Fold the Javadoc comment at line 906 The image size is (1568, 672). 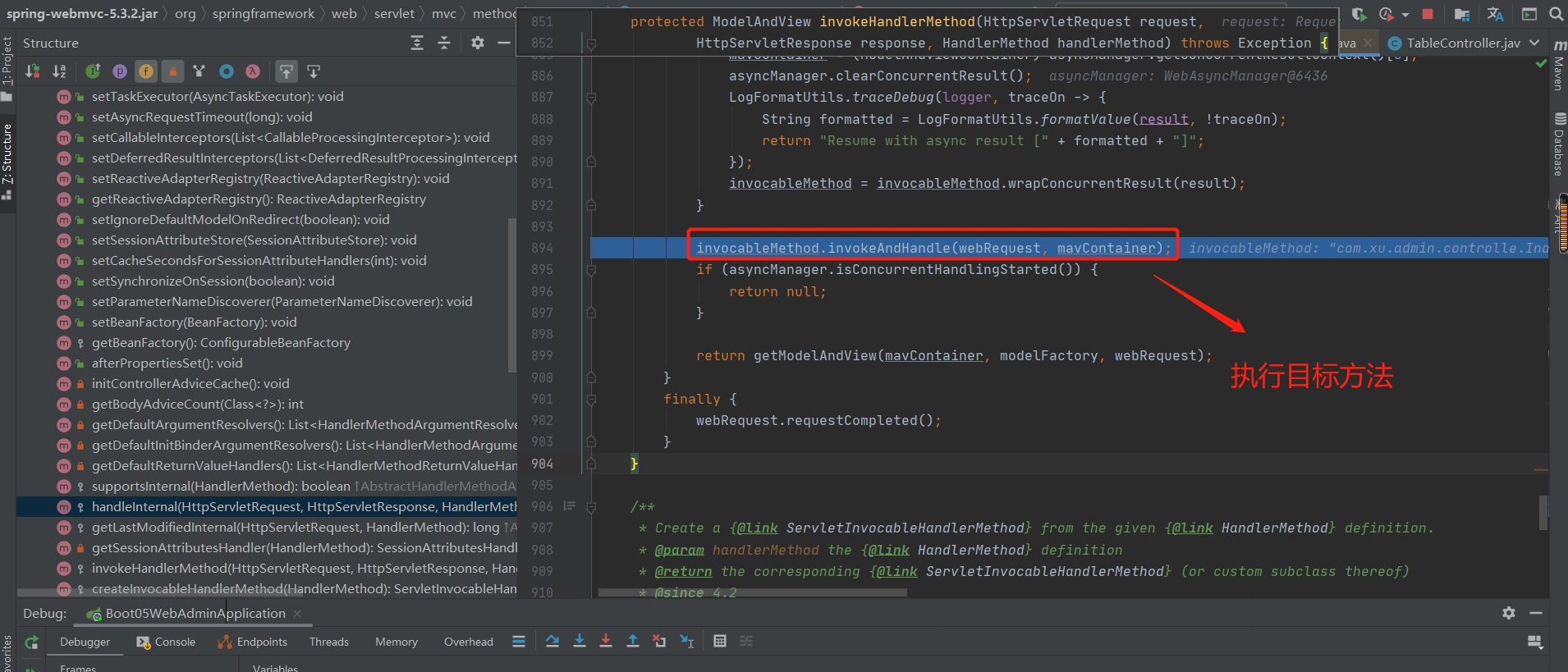point(590,507)
